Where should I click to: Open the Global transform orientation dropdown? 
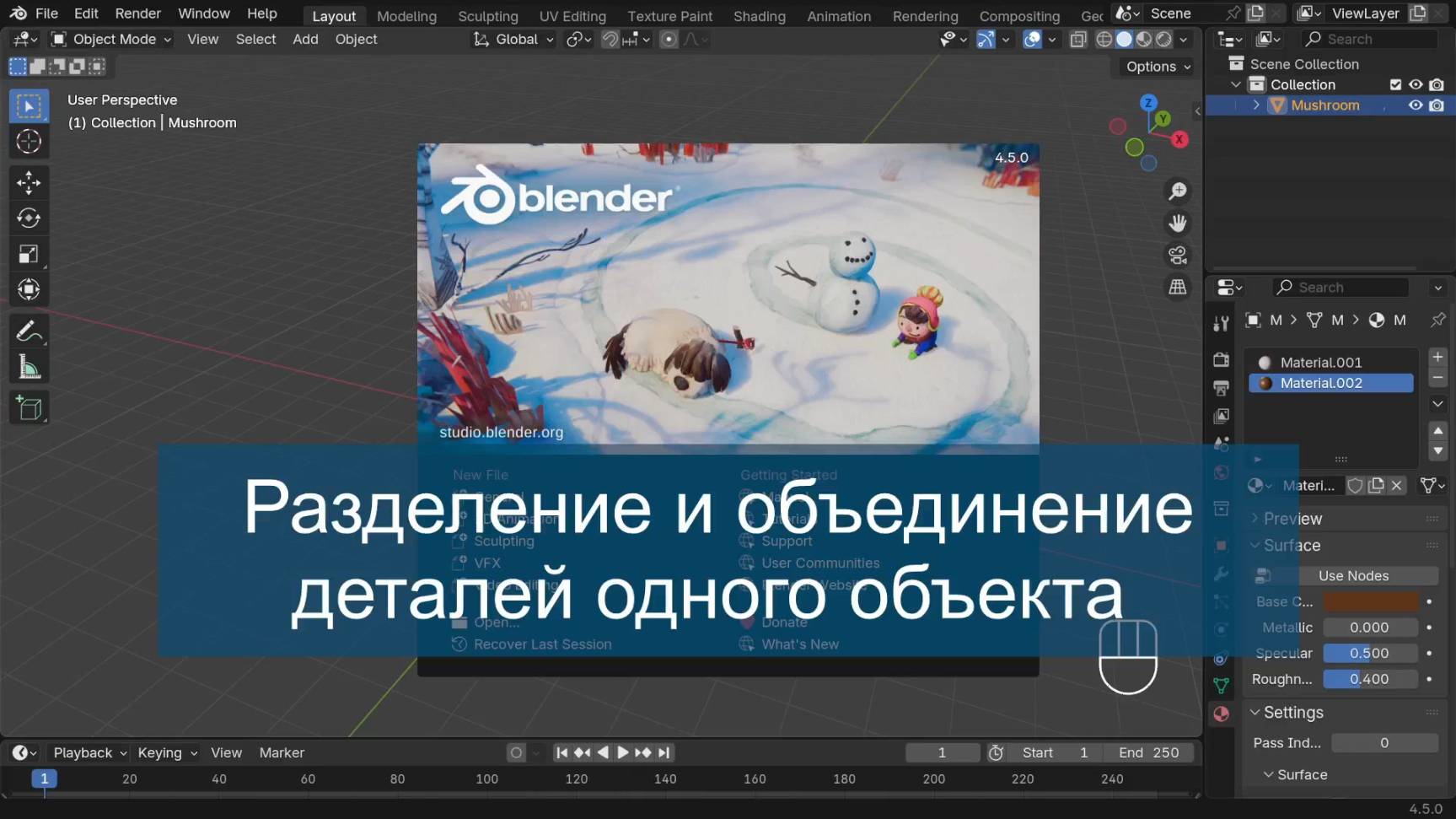tap(512, 39)
